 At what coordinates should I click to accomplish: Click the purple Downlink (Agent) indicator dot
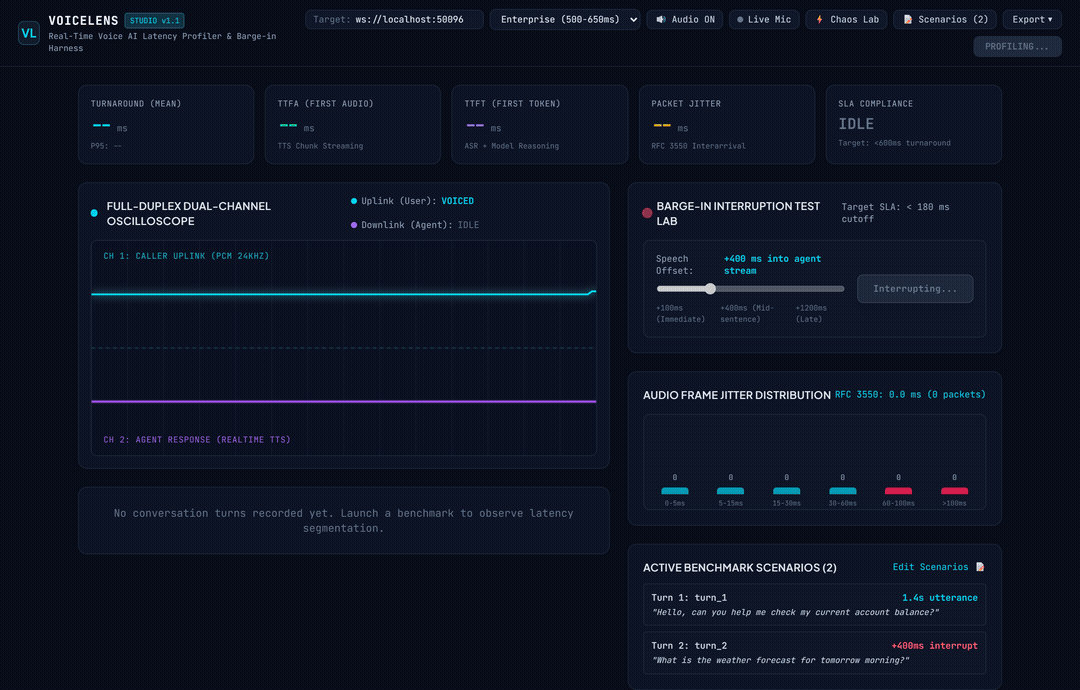click(x=354, y=225)
